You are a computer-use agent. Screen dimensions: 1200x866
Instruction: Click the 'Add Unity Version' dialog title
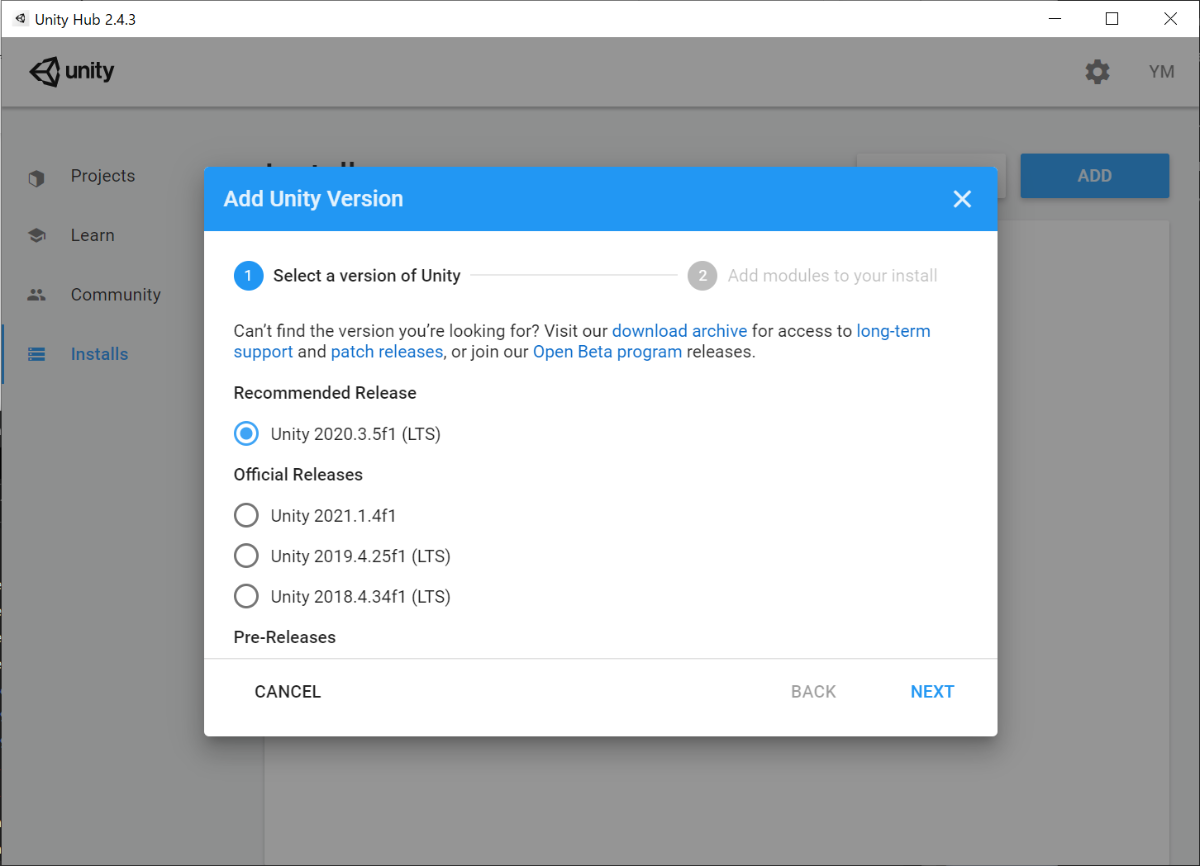pos(313,199)
